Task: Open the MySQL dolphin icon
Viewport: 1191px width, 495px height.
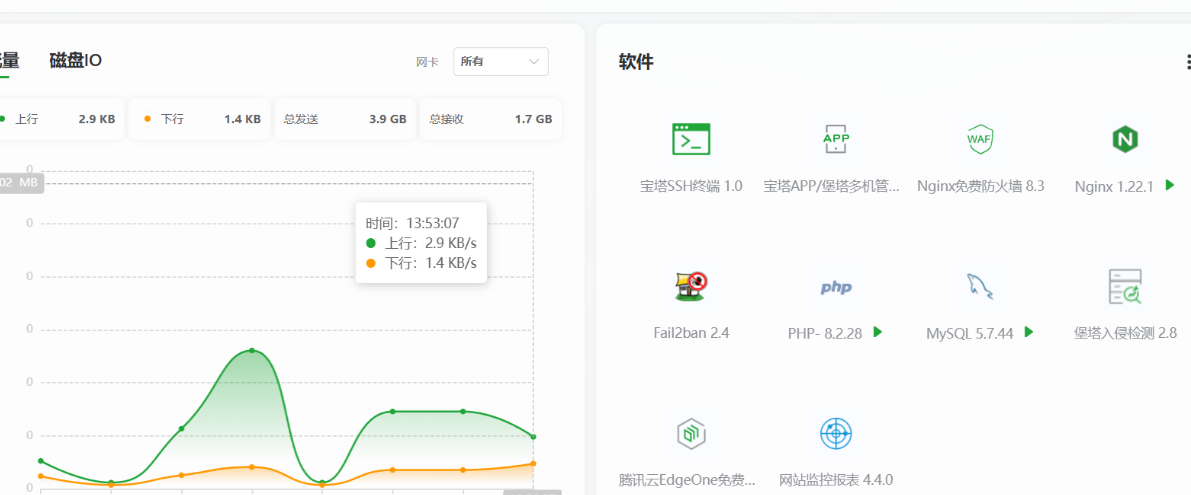Action: coord(980,287)
